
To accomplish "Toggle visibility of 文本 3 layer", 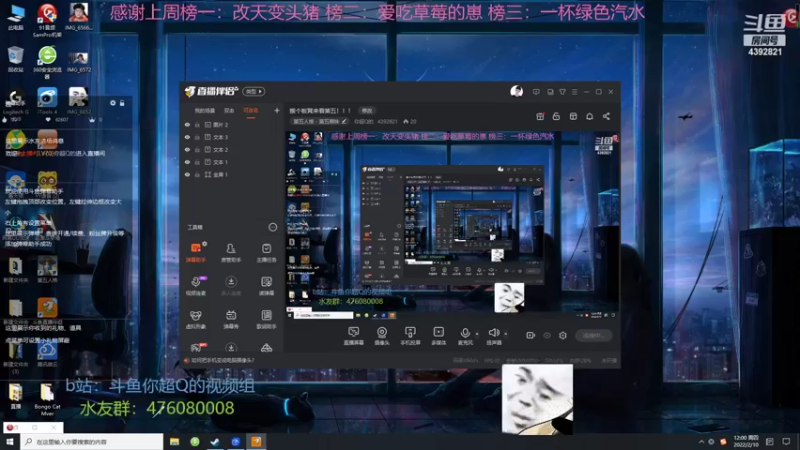I will 187,137.
